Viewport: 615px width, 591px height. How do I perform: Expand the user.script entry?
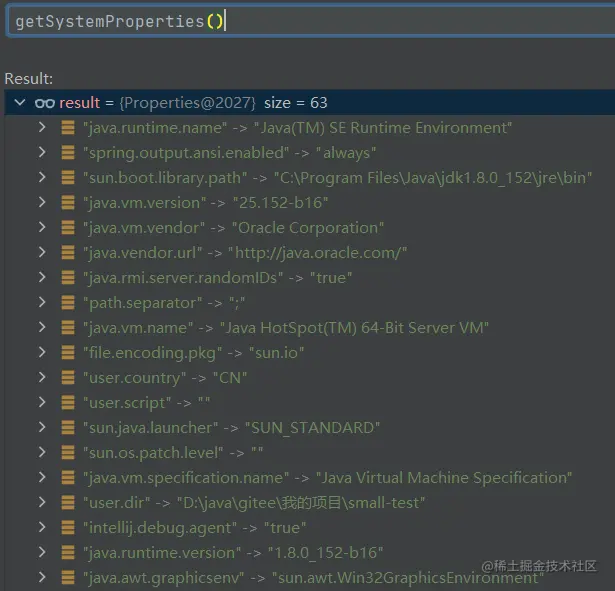(x=42, y=402)
